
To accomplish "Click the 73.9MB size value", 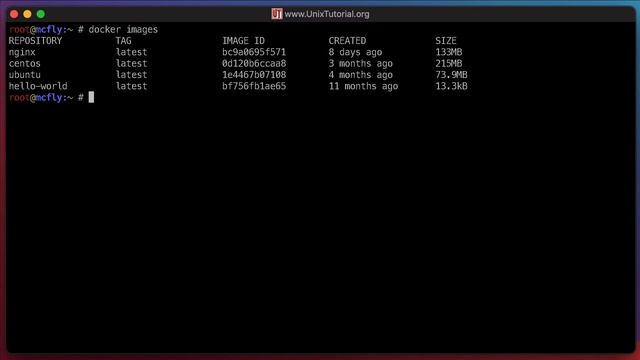I will pos(451,75).
